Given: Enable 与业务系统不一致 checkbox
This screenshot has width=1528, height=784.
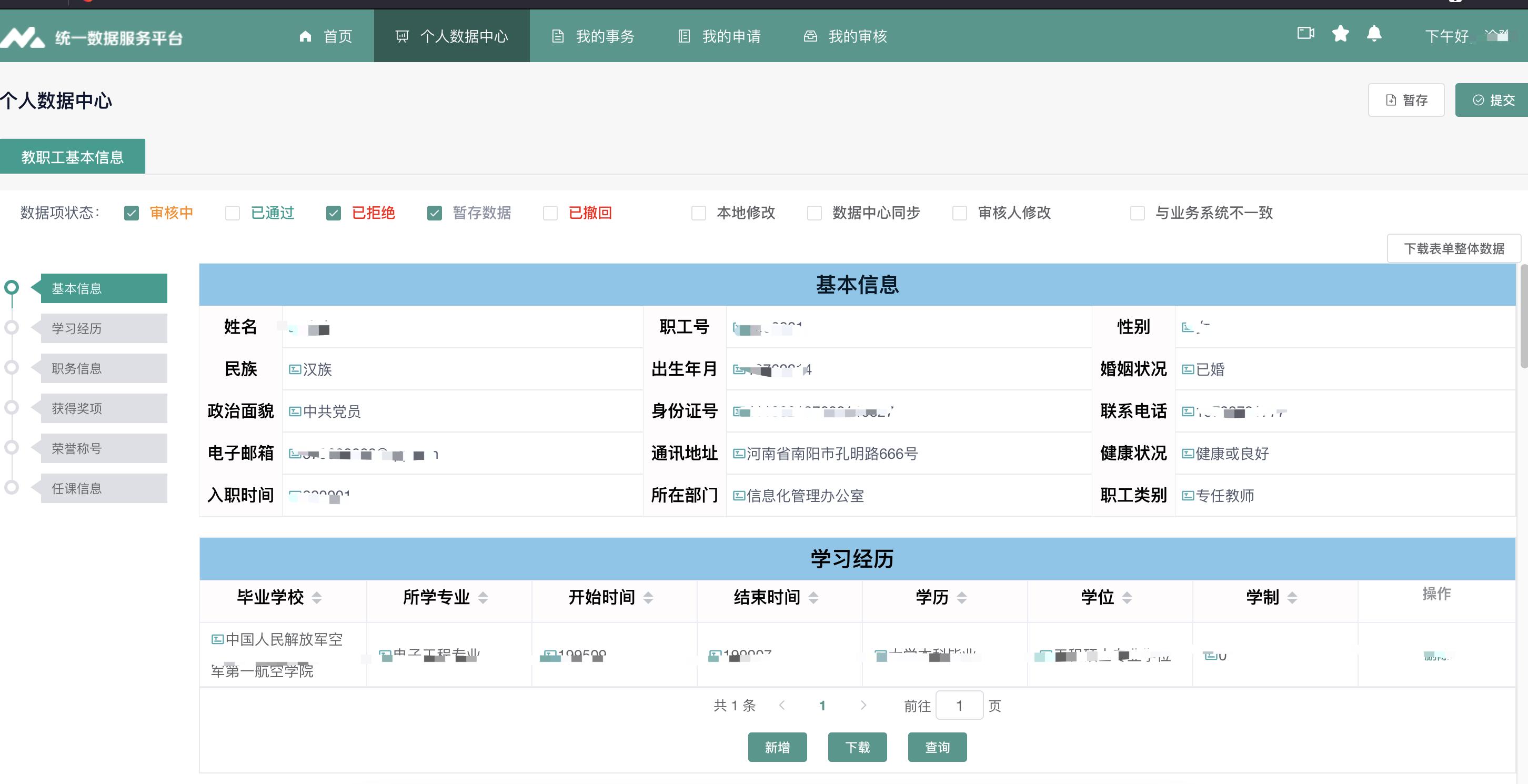Looking at the screenshot, I should pos(1137,213).
